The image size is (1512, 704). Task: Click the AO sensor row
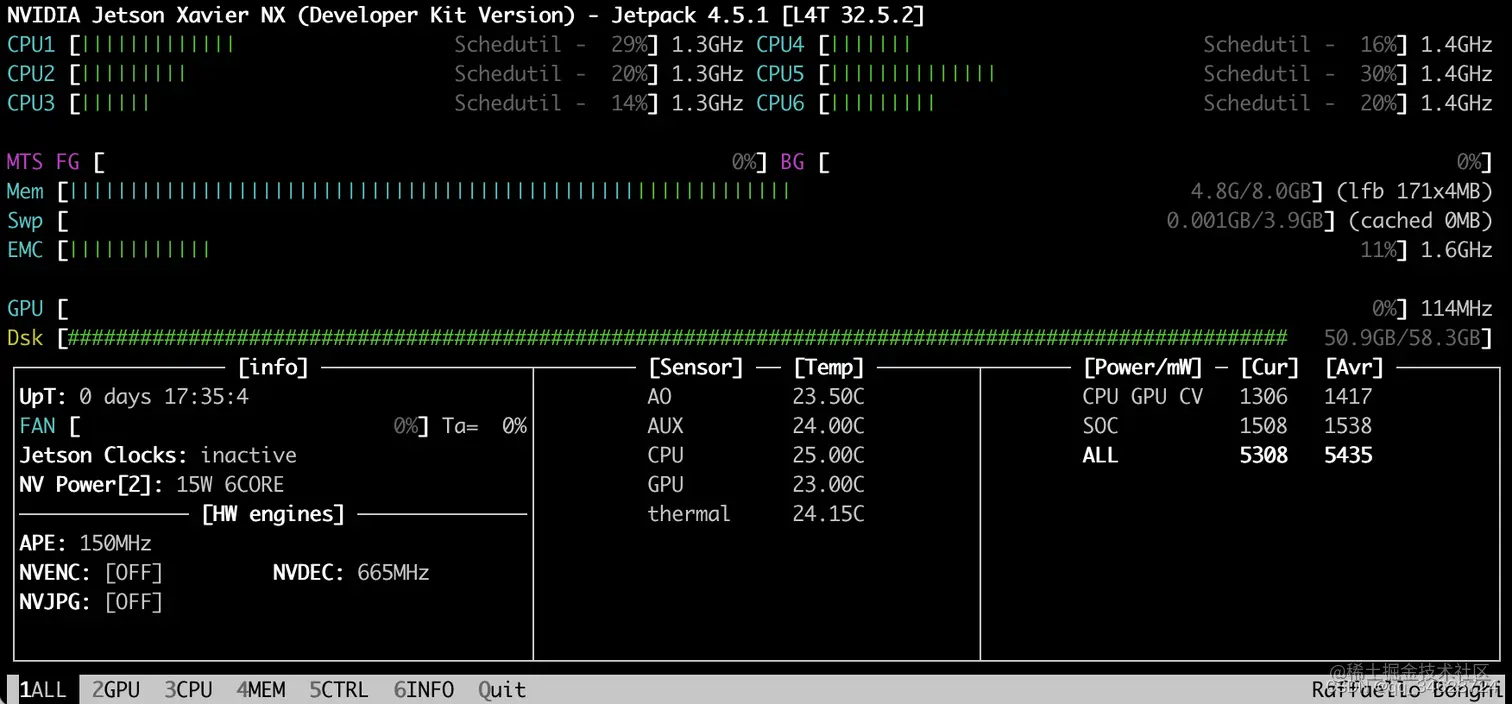pos(756,397)
